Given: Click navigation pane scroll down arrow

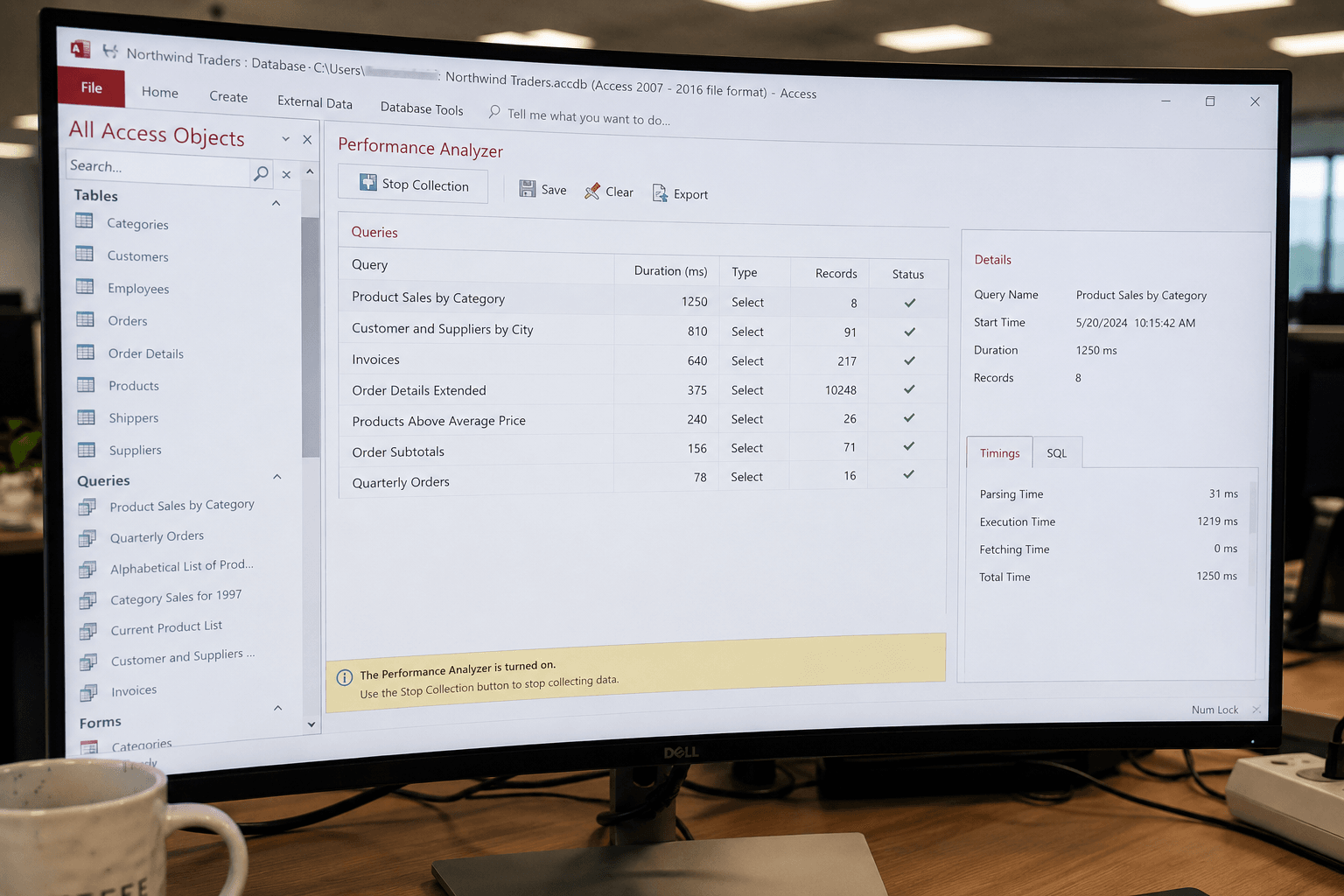Looking at the screenshot, I should coord(311,724).
